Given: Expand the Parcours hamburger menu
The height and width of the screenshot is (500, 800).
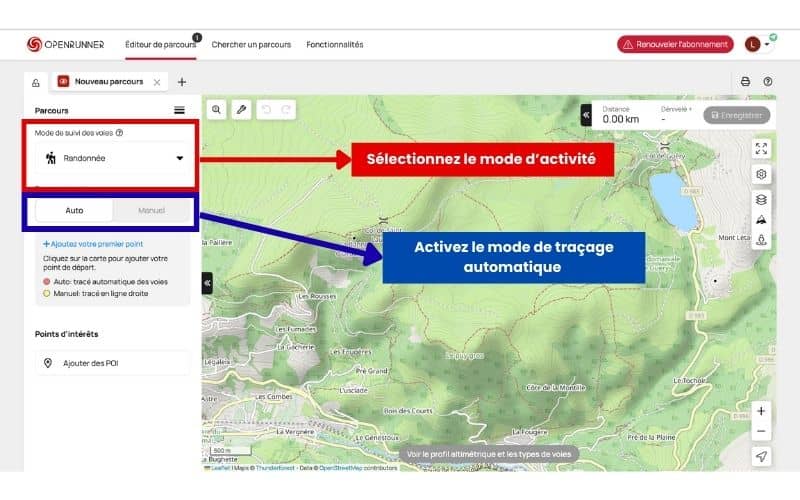Looking at the screenshot, I should (x=179, y=110).
